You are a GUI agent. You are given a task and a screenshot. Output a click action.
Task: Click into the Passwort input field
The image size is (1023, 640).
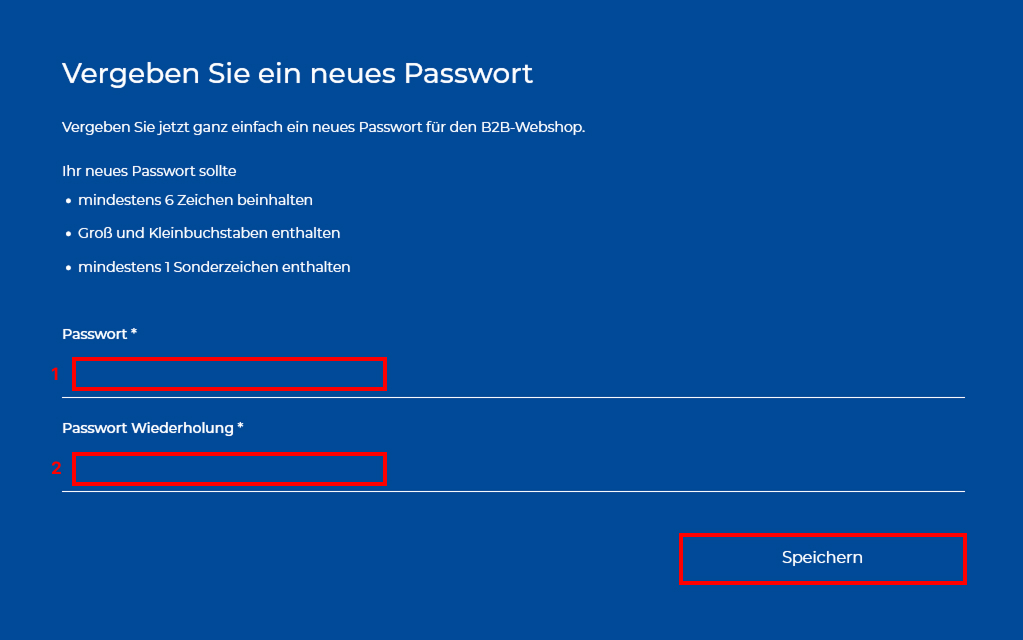(x=229, y=374)
